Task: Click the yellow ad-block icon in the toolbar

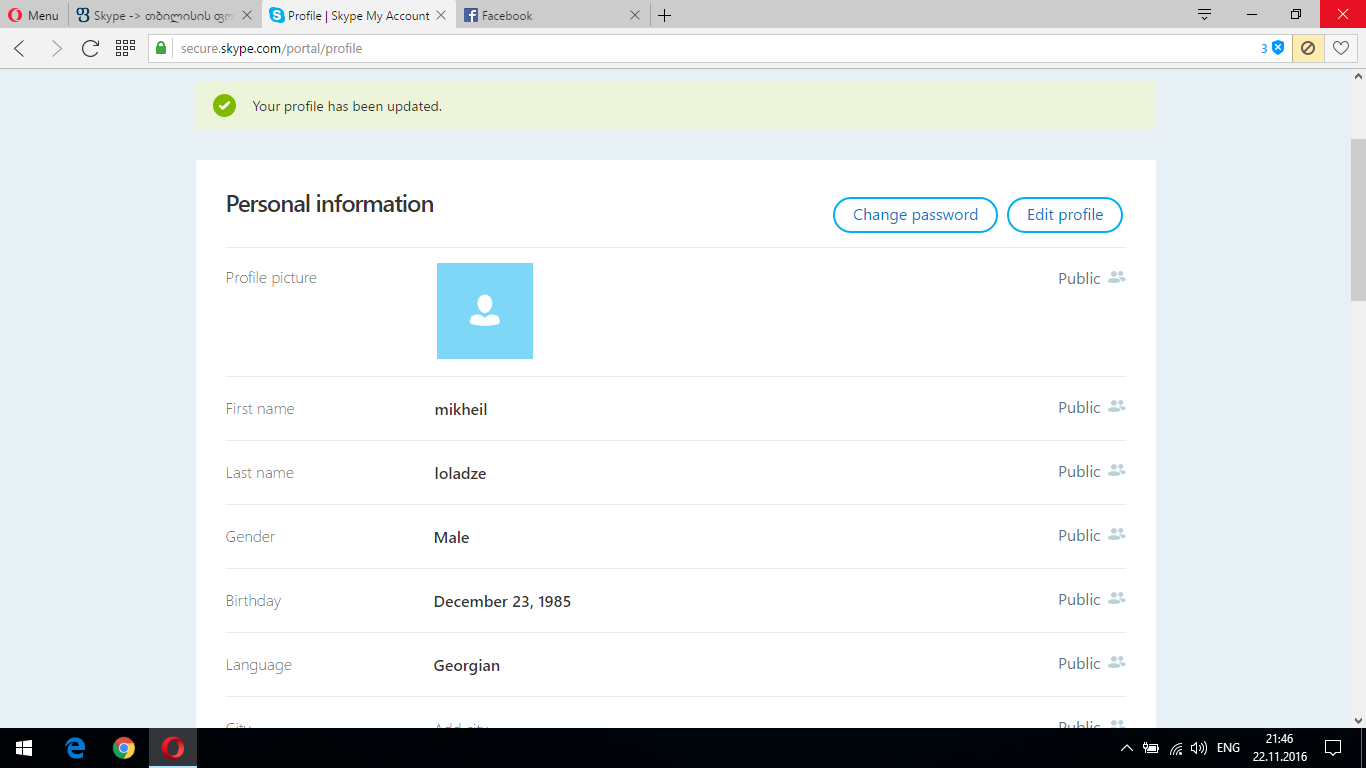Action: [x=1307, y=48]
